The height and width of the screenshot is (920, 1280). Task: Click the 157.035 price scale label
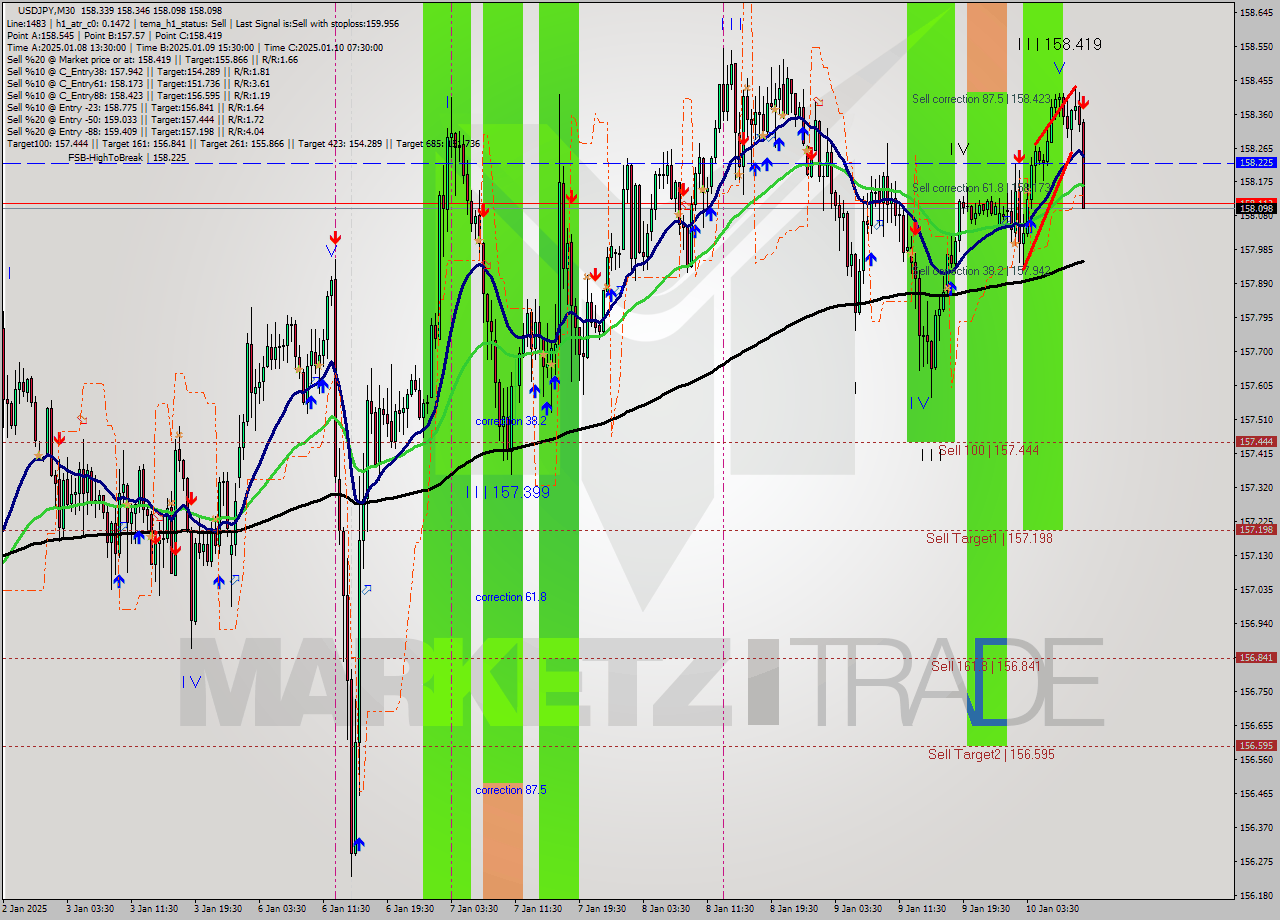(x=1256, y=589)
